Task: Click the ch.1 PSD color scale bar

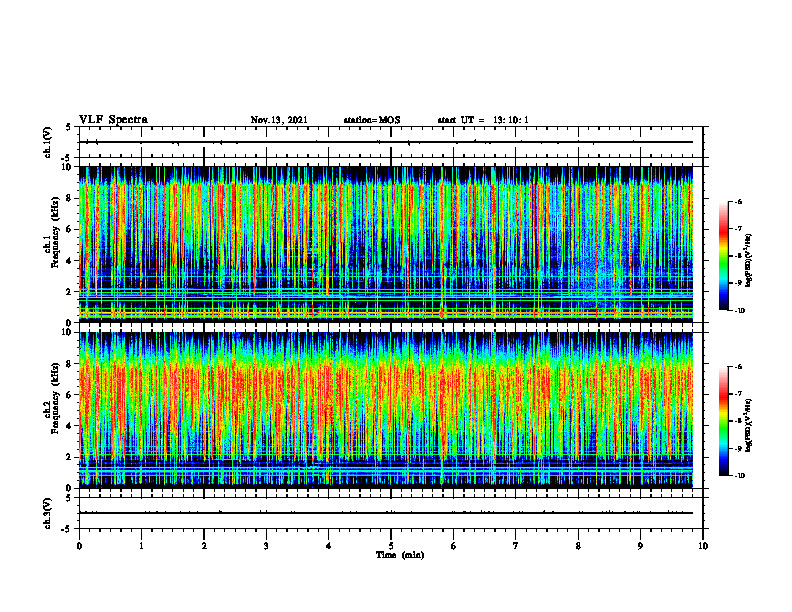Action: 723,256
